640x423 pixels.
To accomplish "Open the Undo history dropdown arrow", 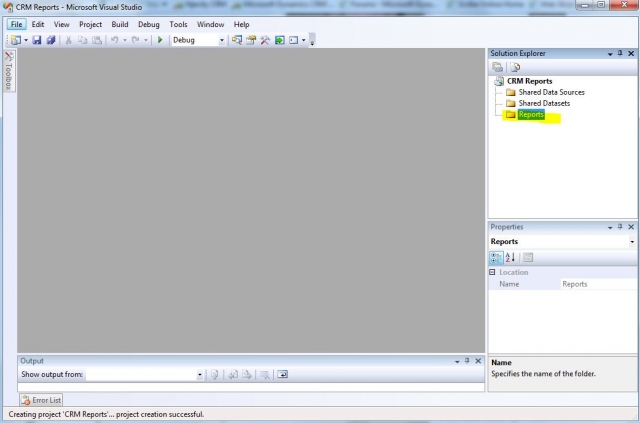I will pyautogui.click(x=125, y=40).
